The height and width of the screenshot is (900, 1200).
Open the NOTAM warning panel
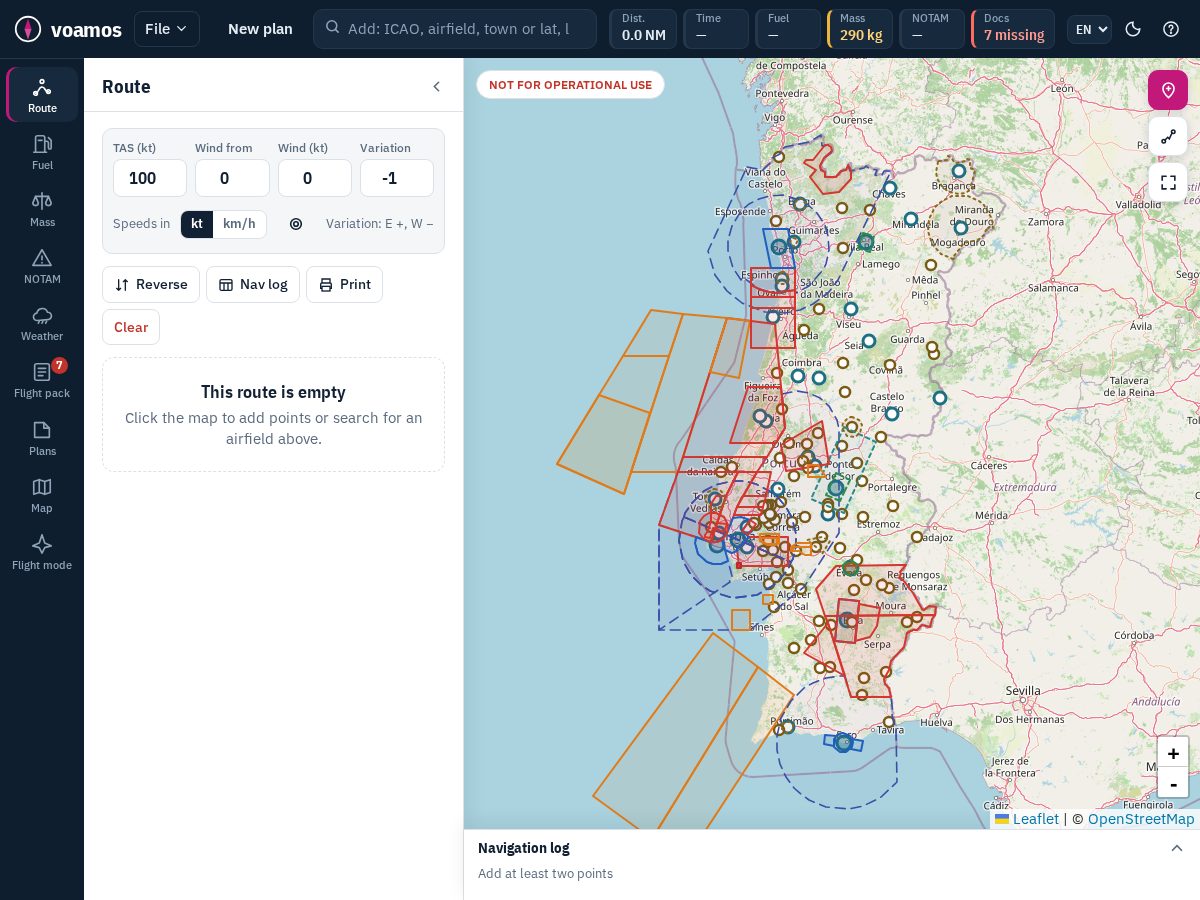click(42, 266)
